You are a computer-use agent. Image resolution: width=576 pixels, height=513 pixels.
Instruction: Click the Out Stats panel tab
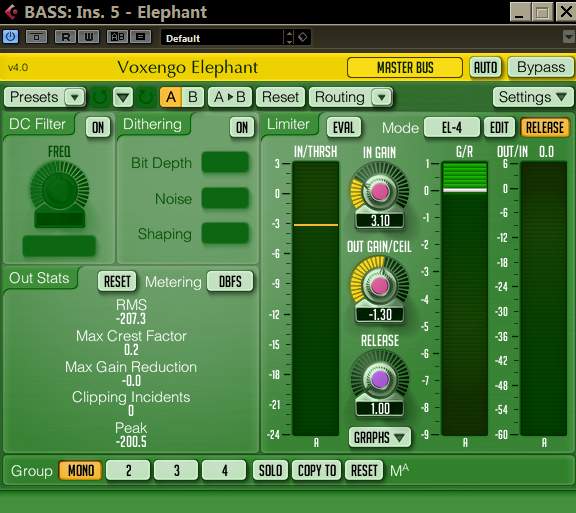coord(39,278)
